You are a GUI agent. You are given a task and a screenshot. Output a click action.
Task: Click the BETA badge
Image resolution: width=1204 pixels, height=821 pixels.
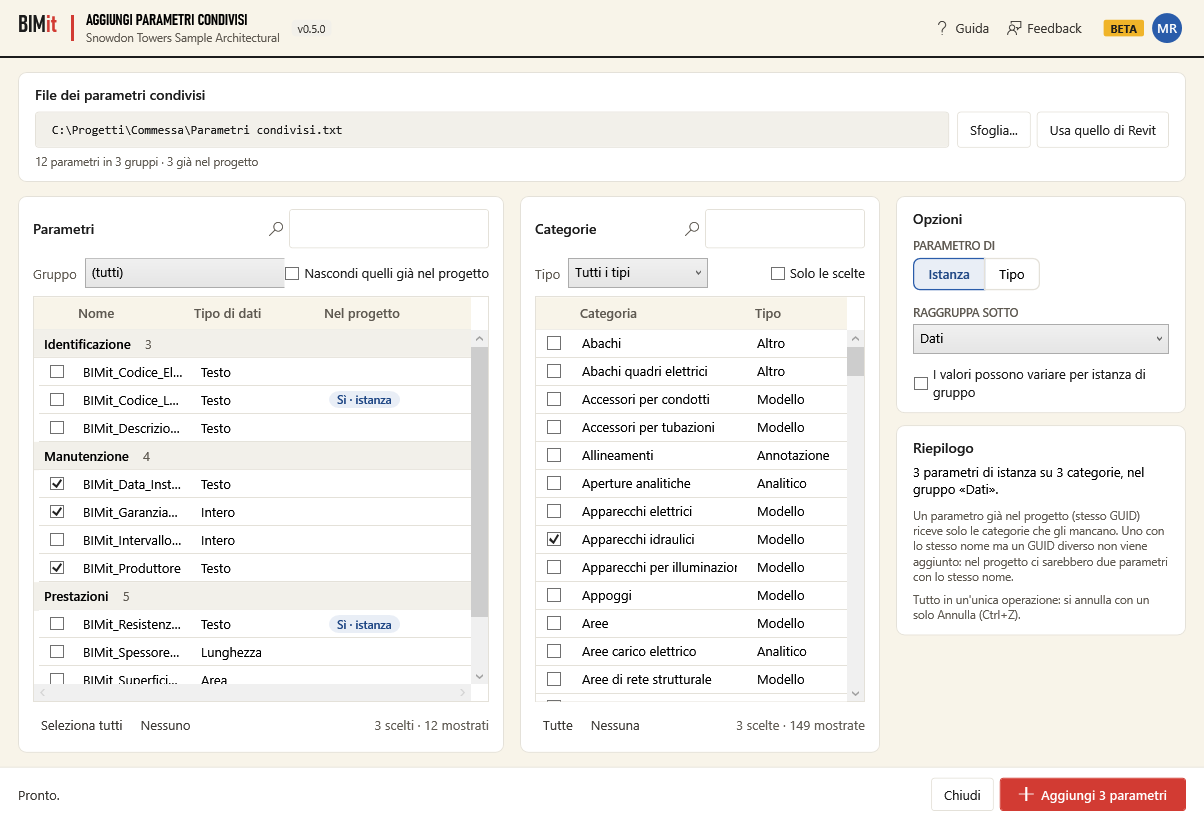click(x=1123, y=28)
